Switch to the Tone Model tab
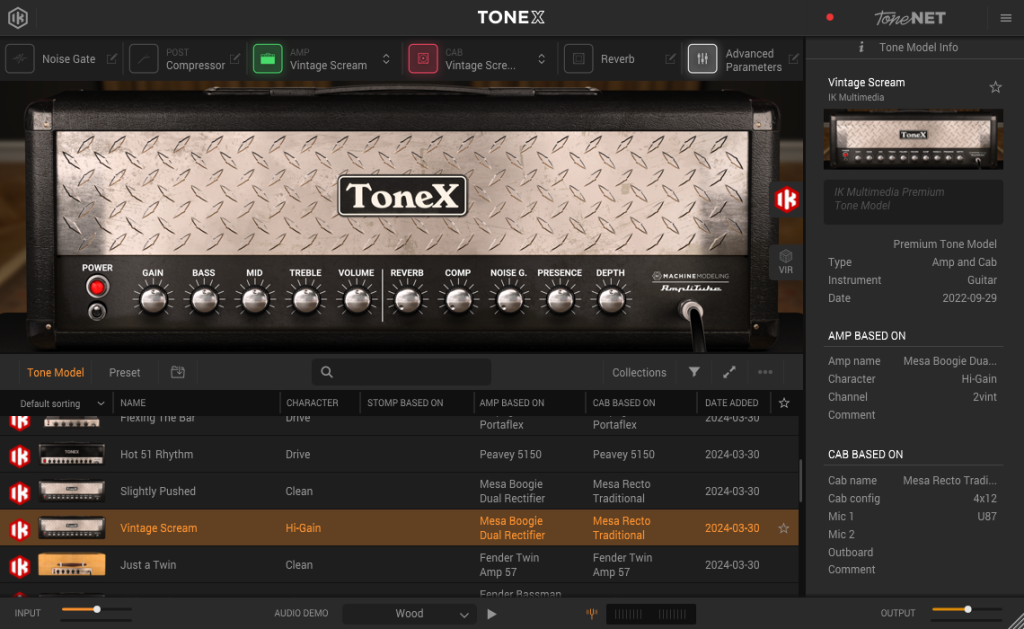This screenshot has width=1024, height=629. pos(56,372)
